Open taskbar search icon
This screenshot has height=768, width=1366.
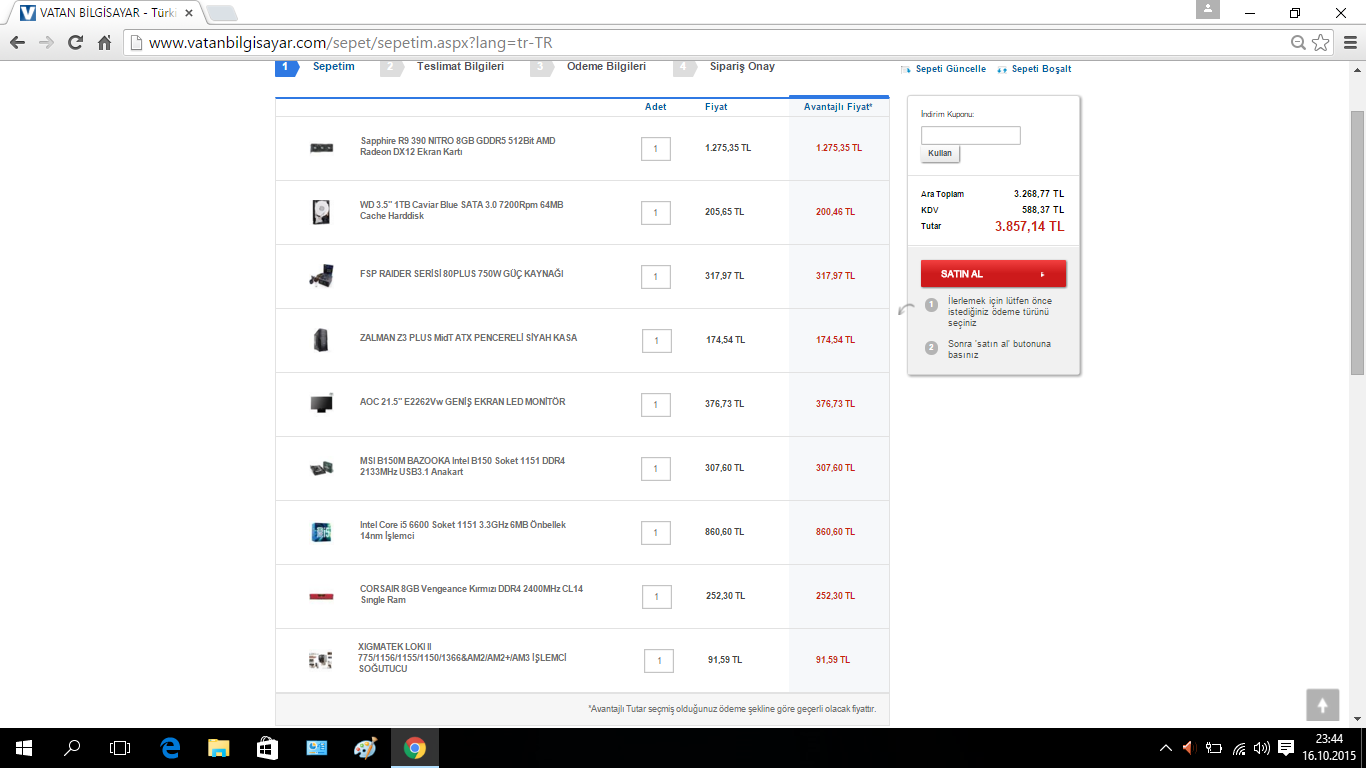tap(72, 748)
